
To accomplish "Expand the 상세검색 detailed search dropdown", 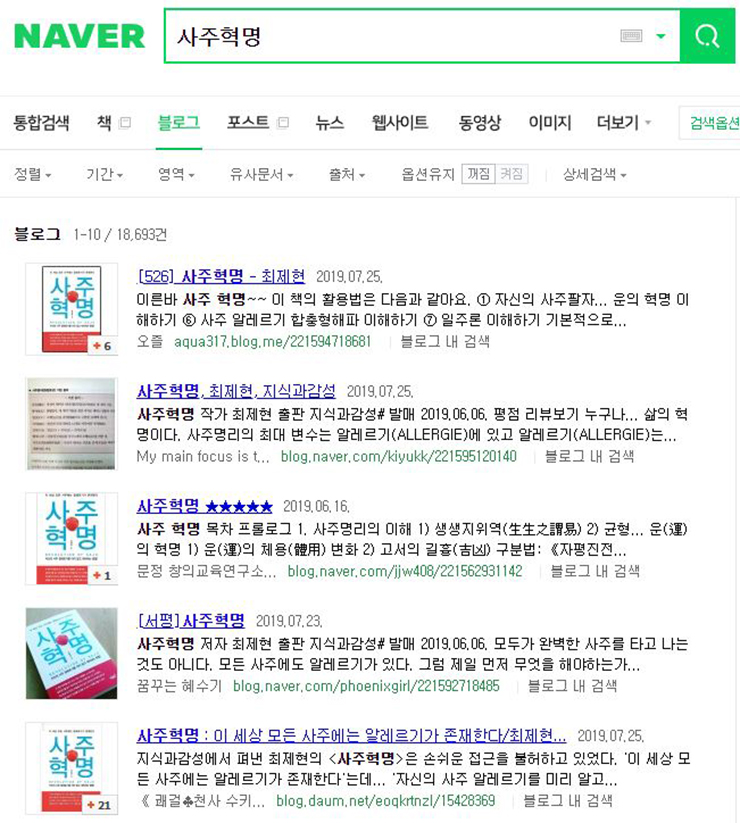I will (x=595, y=174).
